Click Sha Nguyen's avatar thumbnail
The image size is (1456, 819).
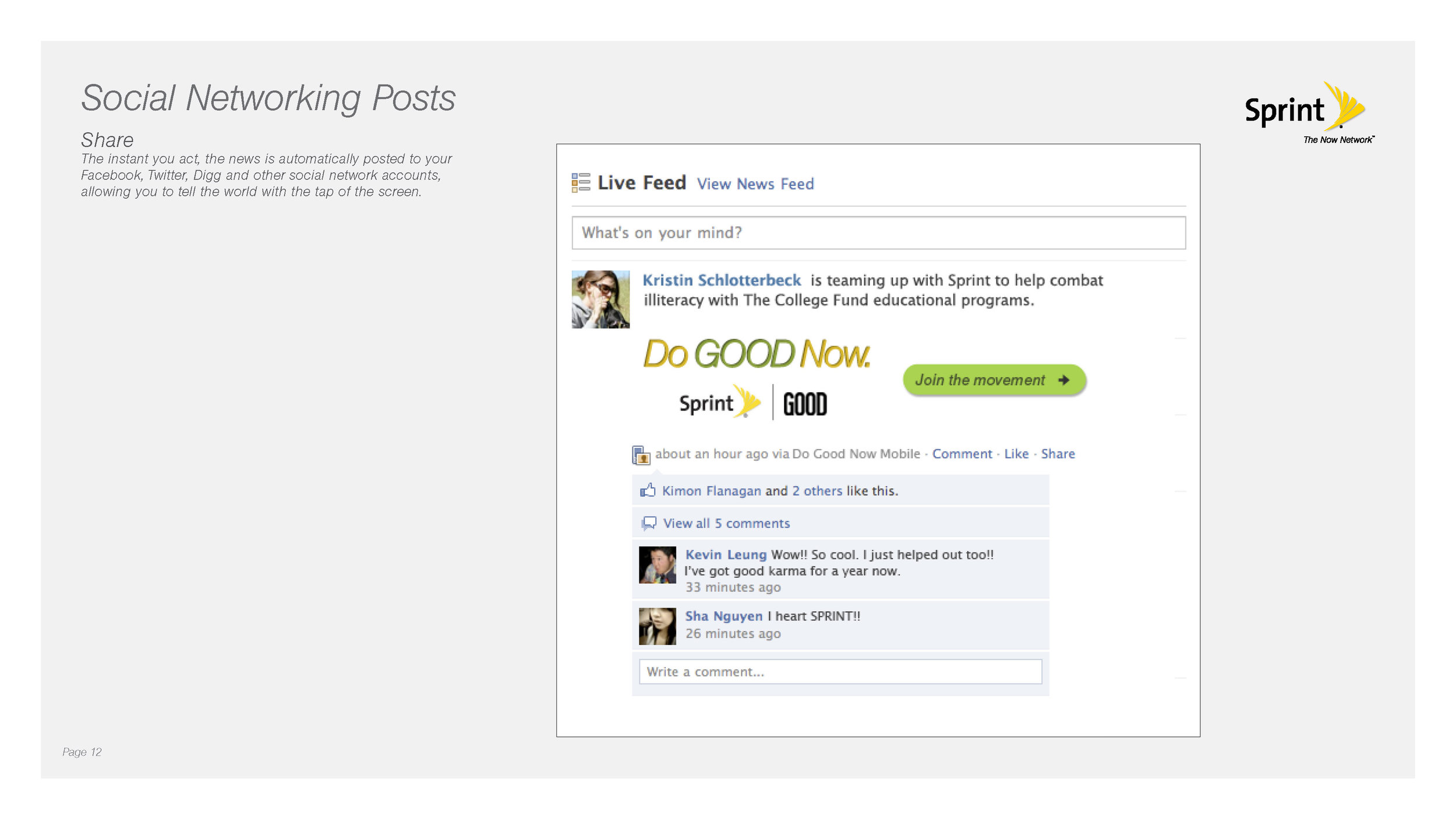[x=658, y=626]
